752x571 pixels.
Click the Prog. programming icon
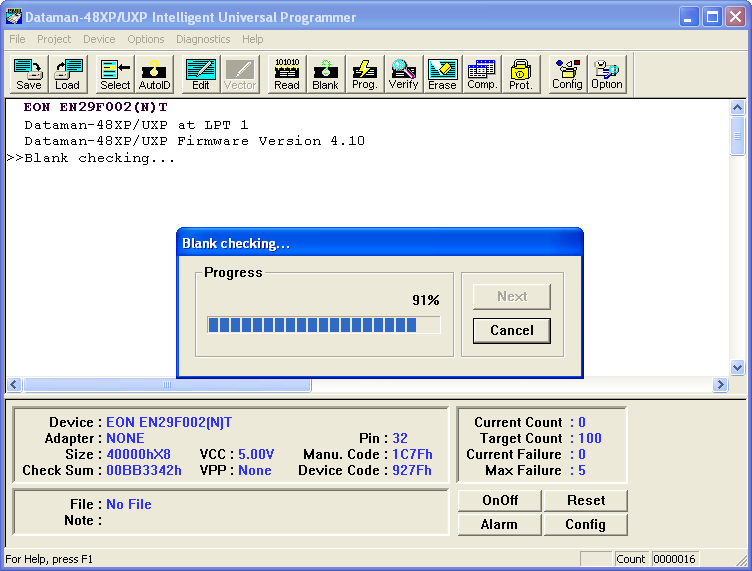(364, 75)
